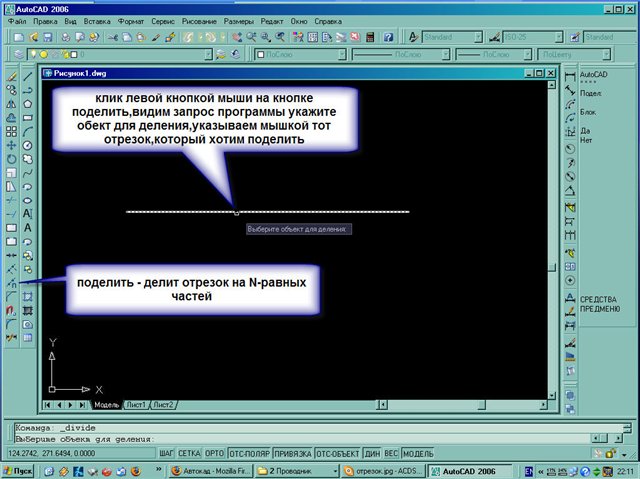
Task: Select the Move tool in Modify toolbar
Action: 10,144
